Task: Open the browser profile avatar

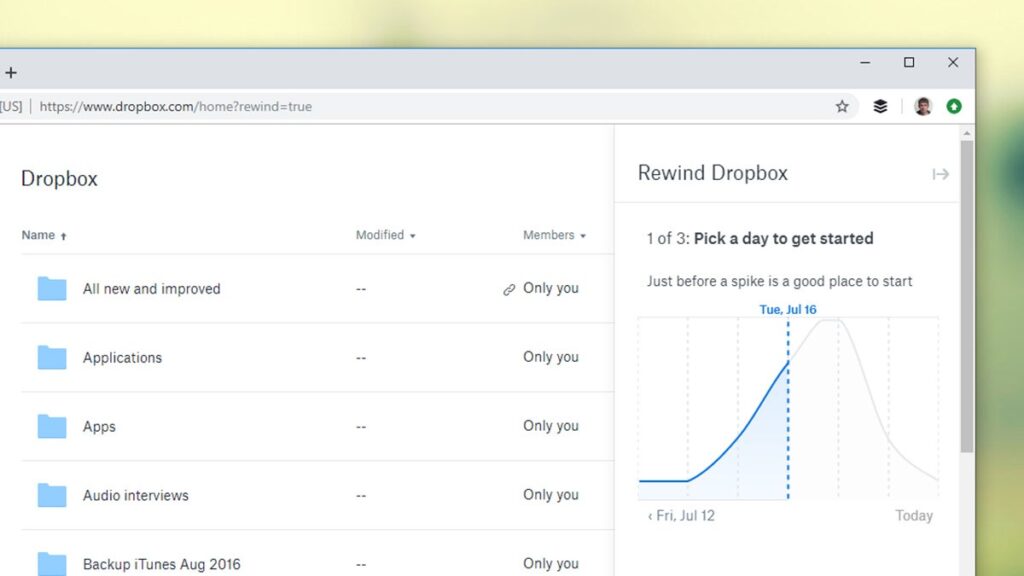Action: point(923,106)
